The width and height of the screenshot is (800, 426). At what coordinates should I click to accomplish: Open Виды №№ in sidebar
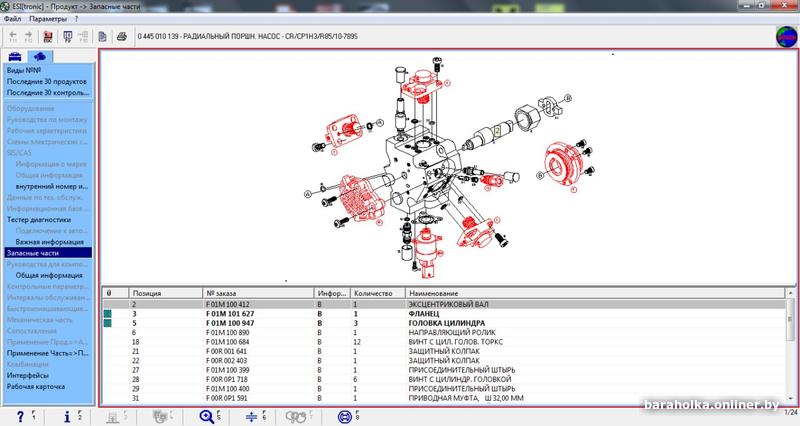click(x=24, y=70)
